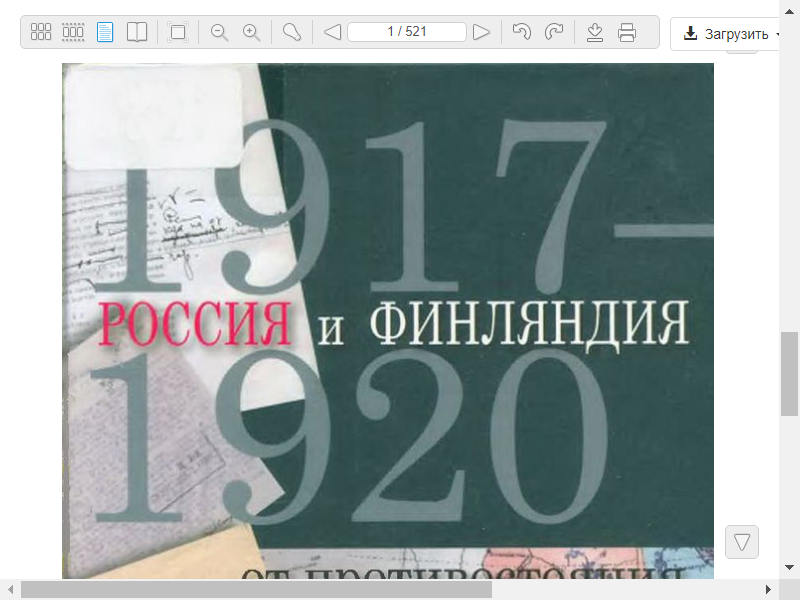Select single page view mode

(105, 32)
